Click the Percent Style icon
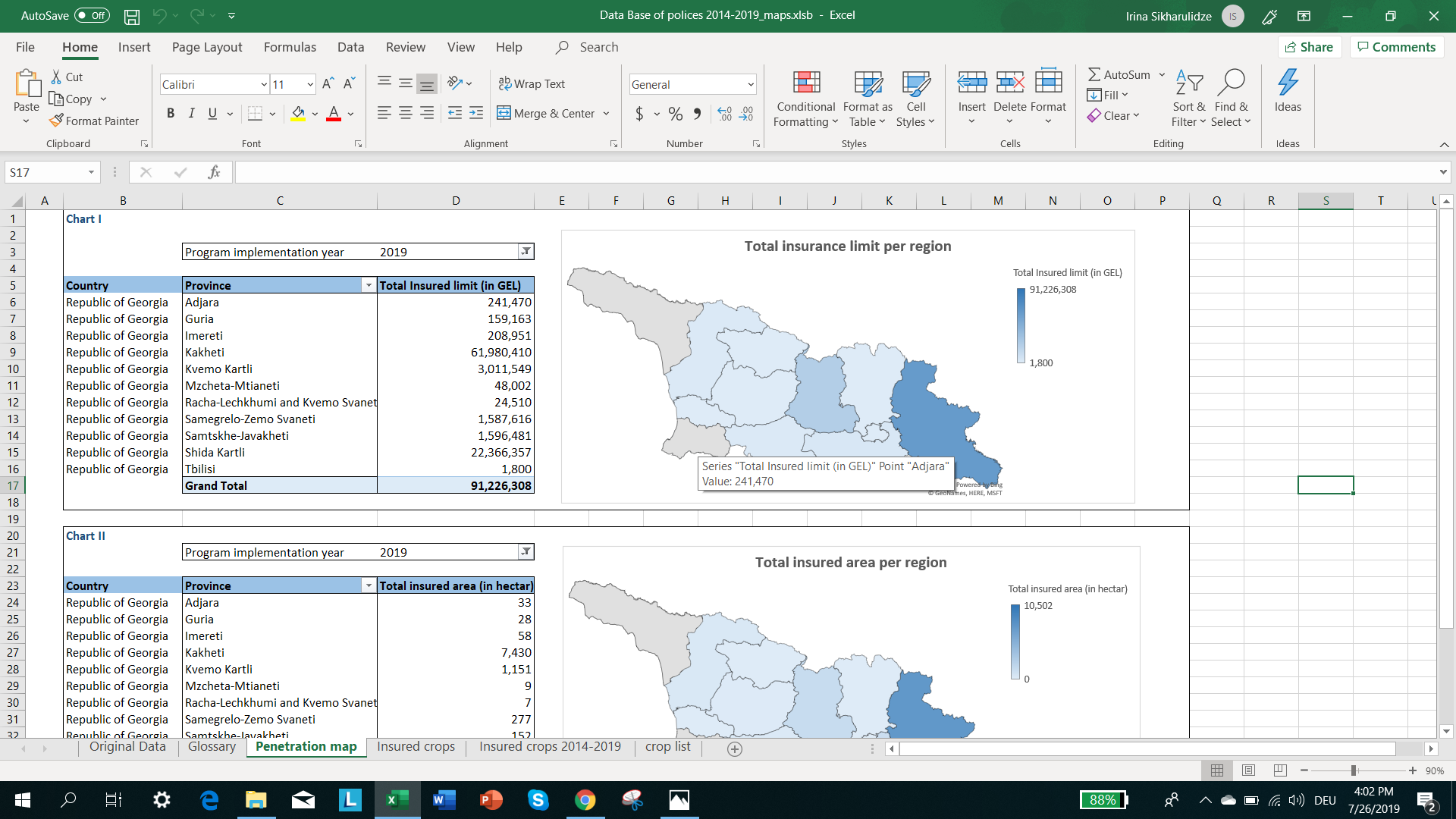The image size is (1456, 819). 675,114
